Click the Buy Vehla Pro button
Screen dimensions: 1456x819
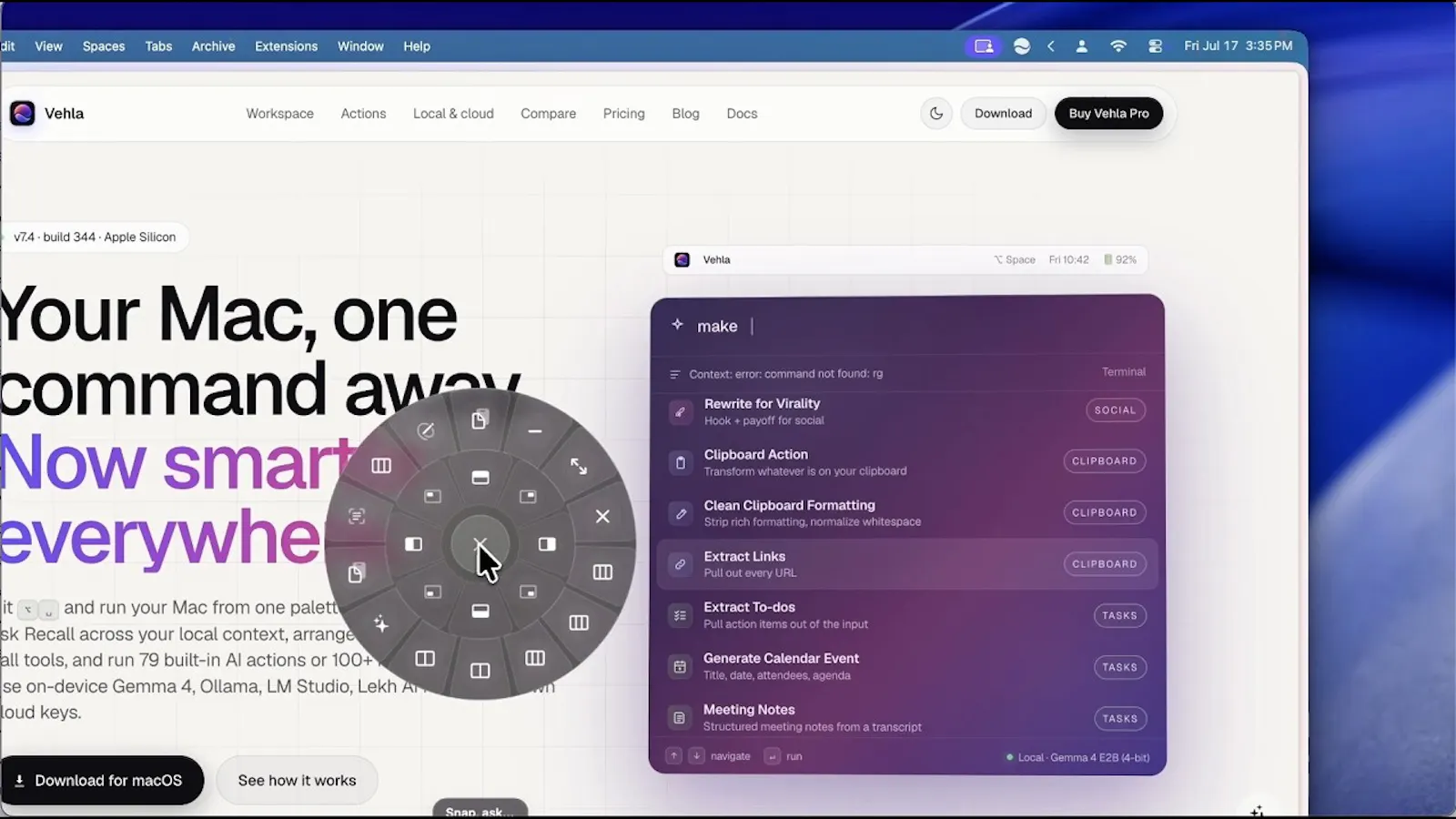coord(1108,114)
